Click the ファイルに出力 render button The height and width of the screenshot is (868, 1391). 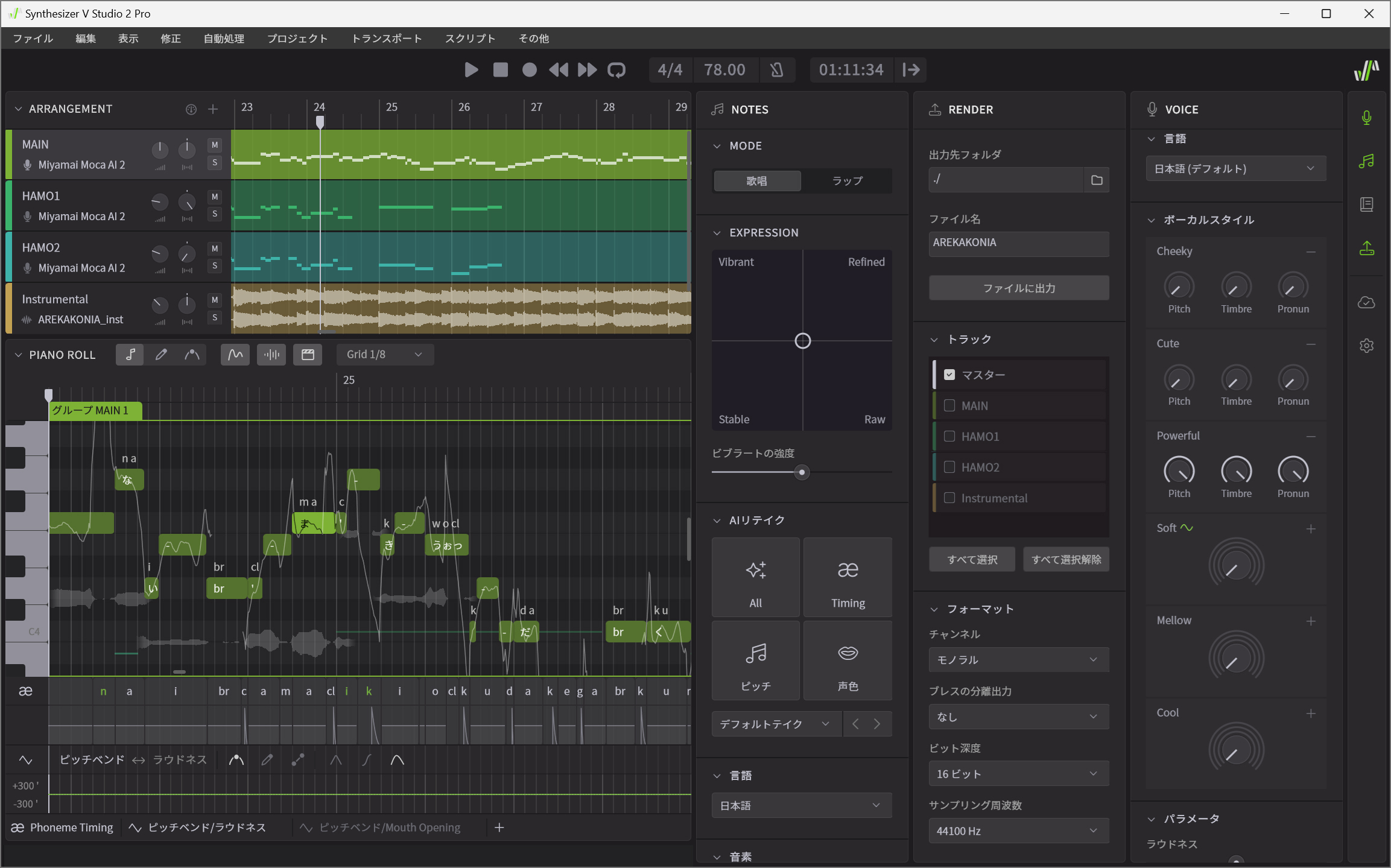[1018, 288]
